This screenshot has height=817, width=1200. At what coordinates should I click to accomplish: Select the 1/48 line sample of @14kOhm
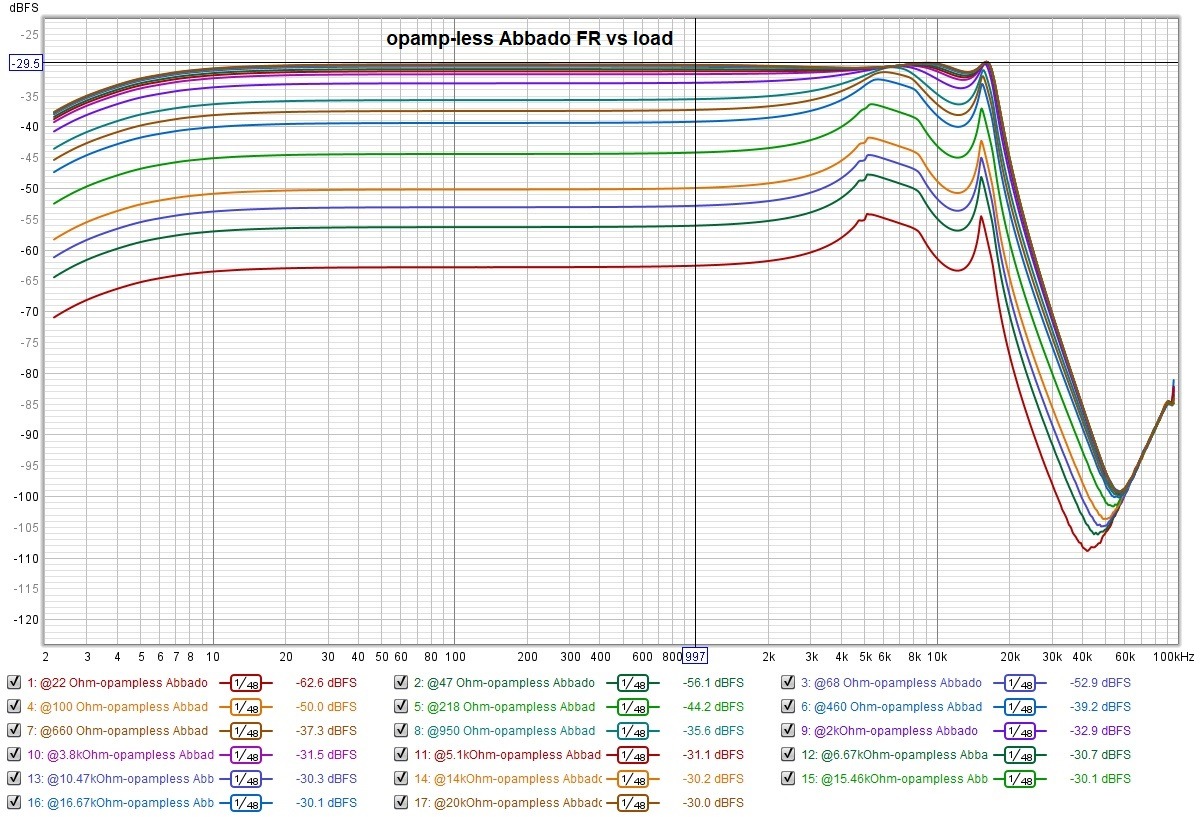pos(632,780)
